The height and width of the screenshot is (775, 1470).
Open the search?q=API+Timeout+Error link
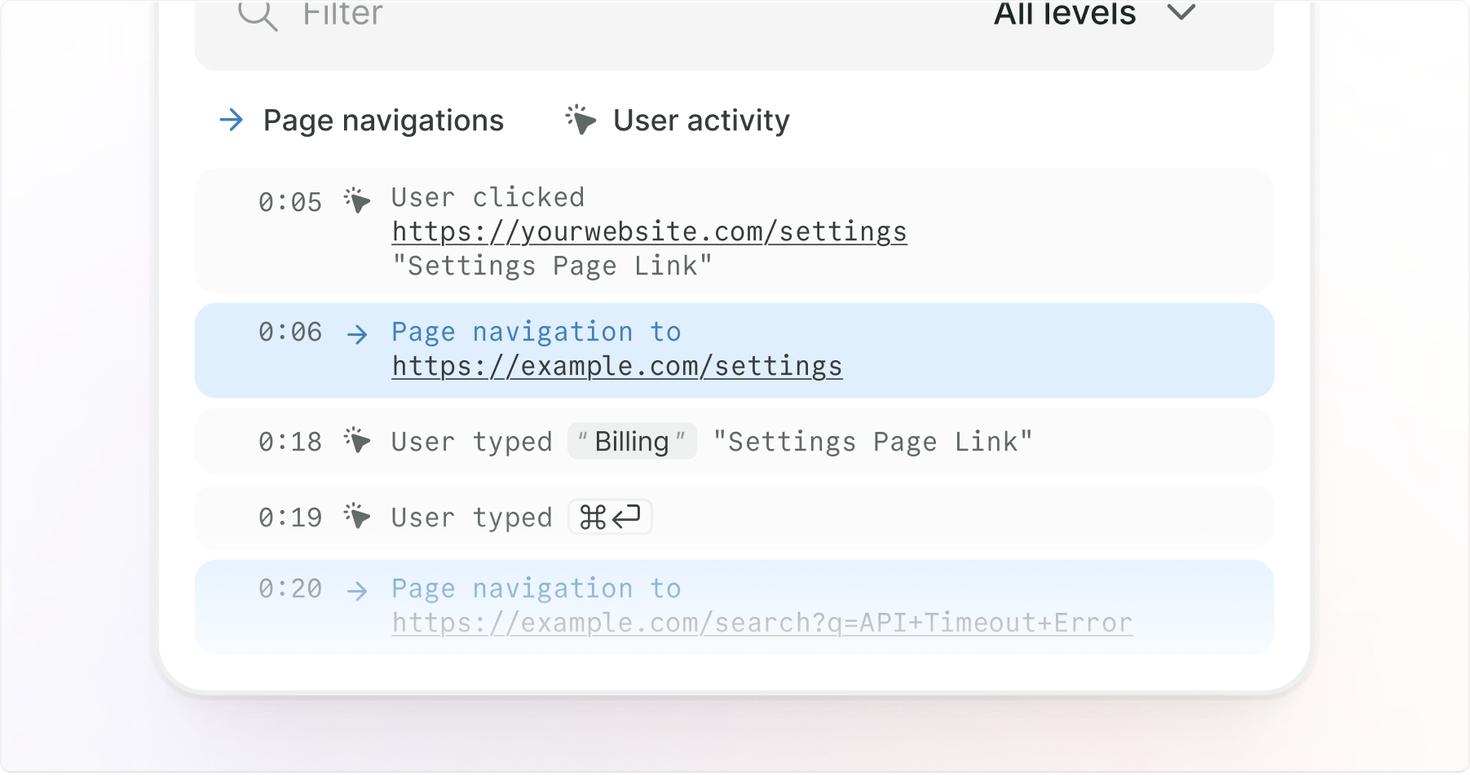(762, 623)
